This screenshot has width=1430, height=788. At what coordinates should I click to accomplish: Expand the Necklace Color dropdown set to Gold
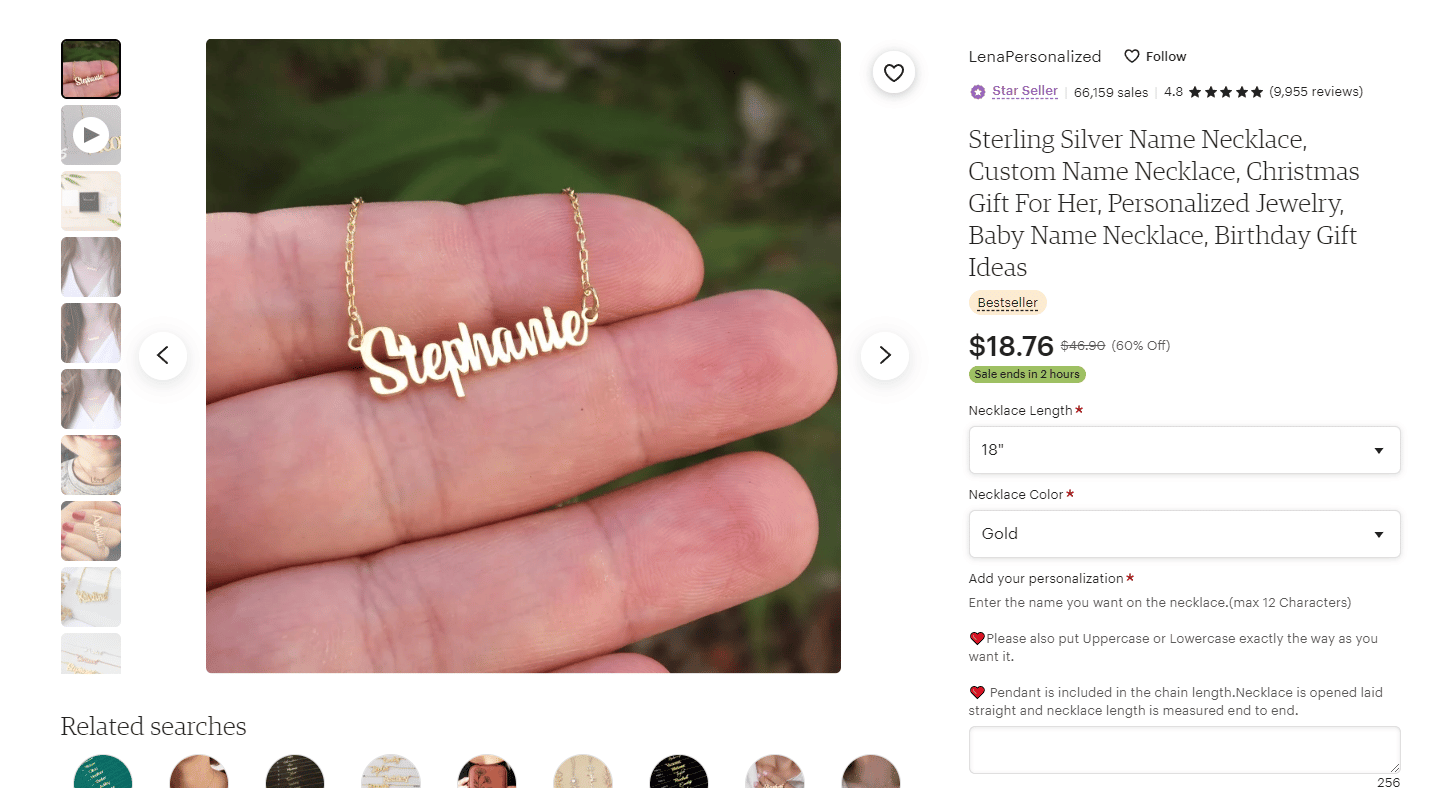point(1184,534)
